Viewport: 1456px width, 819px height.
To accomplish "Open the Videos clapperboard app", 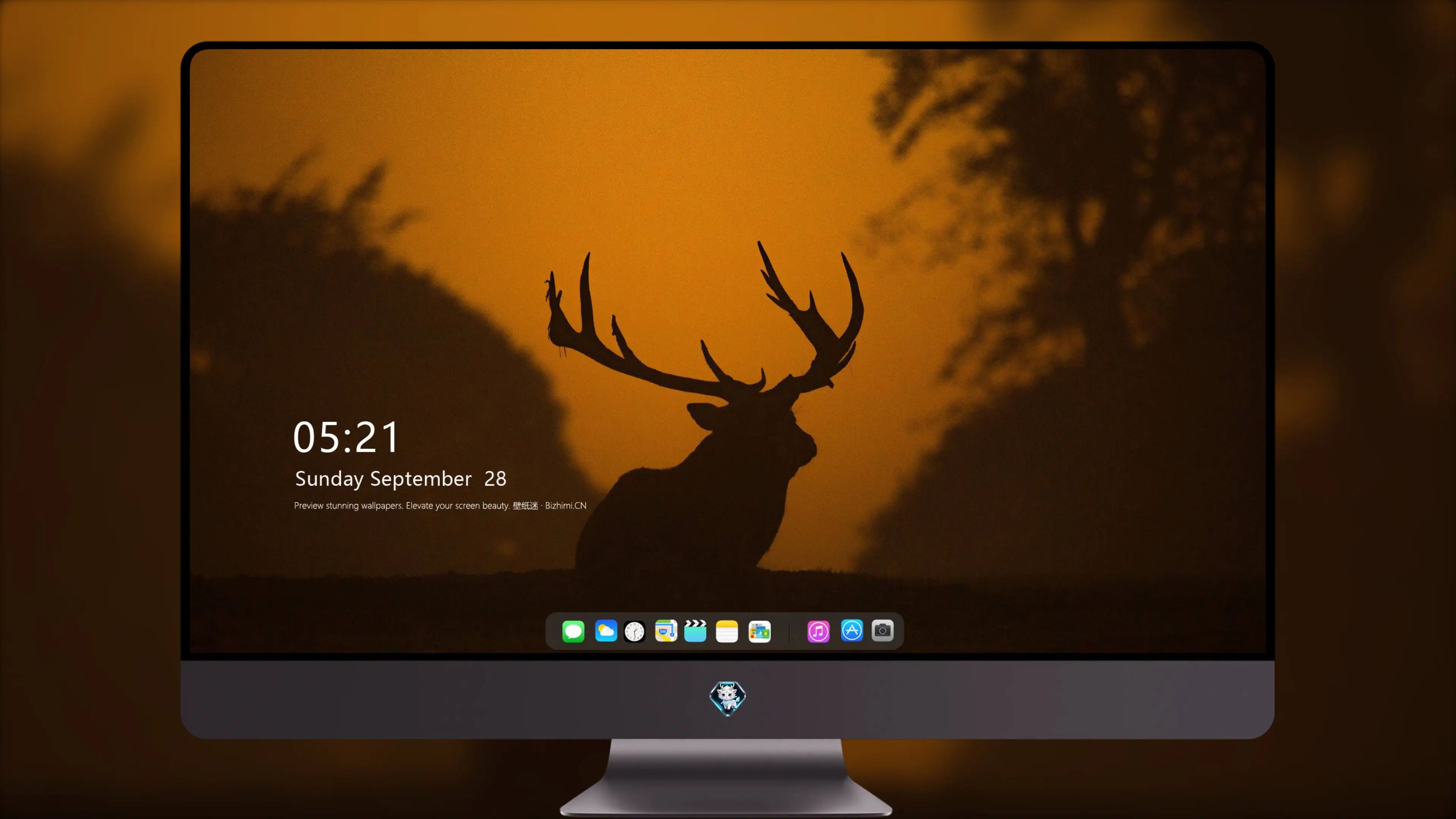I will point(695,631).
